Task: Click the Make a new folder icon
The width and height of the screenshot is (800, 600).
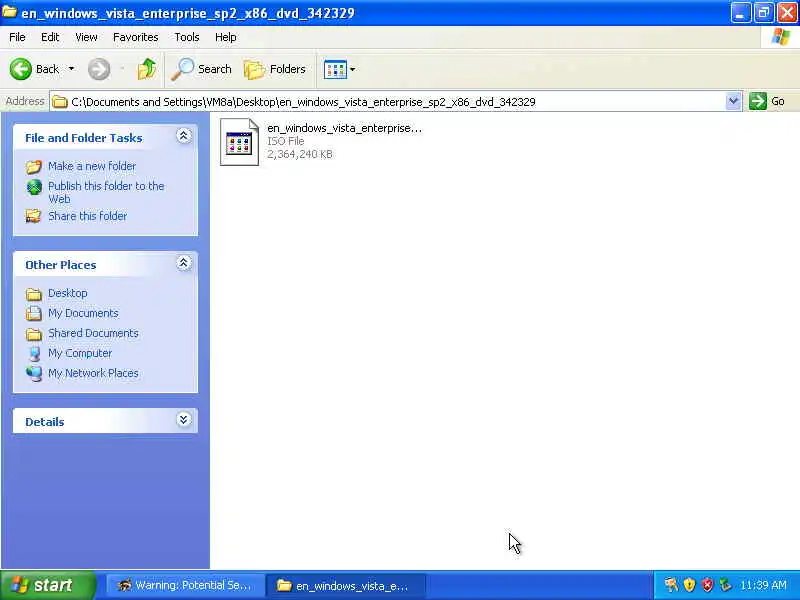Action: coord(34,166)
